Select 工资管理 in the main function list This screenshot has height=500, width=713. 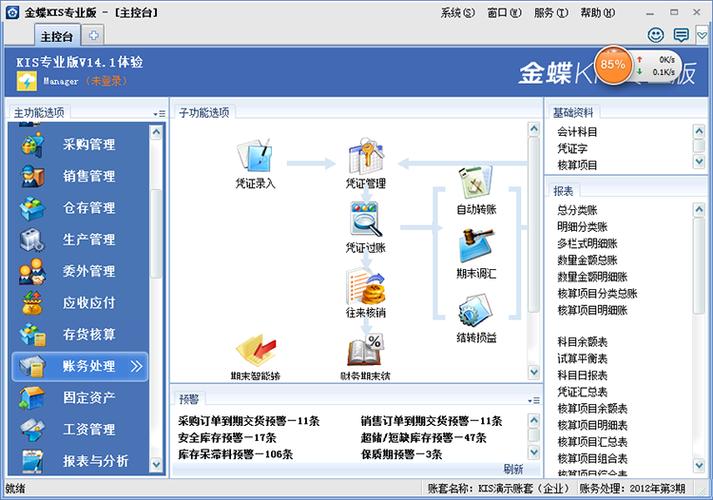(80, 430)
